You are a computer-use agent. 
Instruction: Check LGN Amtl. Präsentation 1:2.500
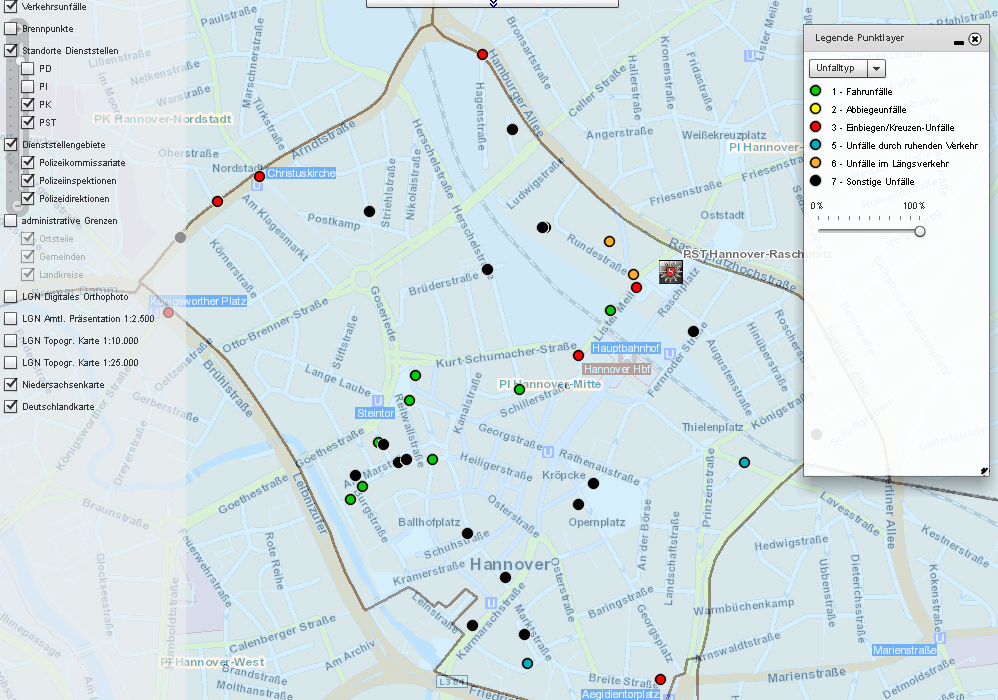coord(11,318)
